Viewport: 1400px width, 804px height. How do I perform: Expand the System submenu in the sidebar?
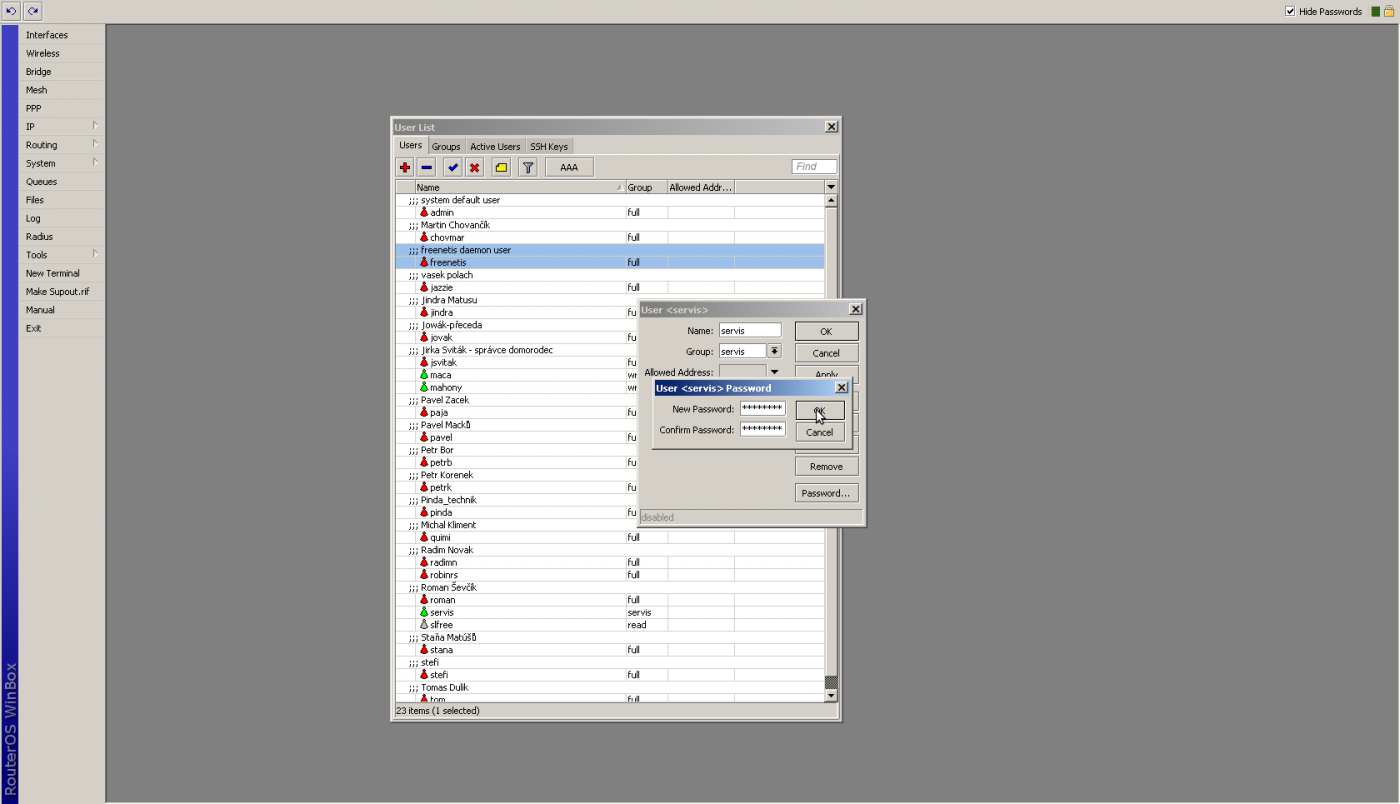click(x=95, y=163)
